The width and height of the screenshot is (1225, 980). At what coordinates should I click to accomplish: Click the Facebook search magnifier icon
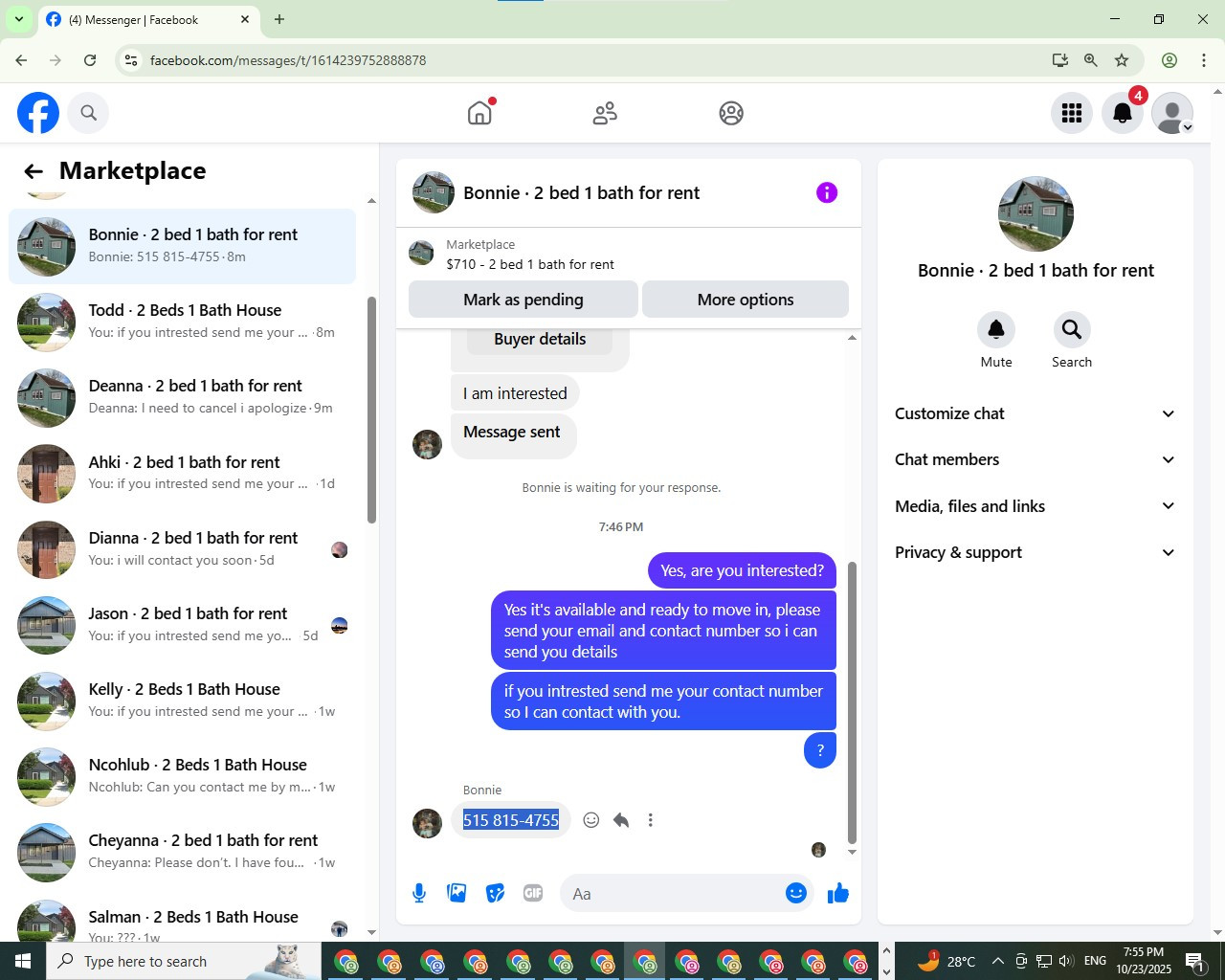pos(88,113)
